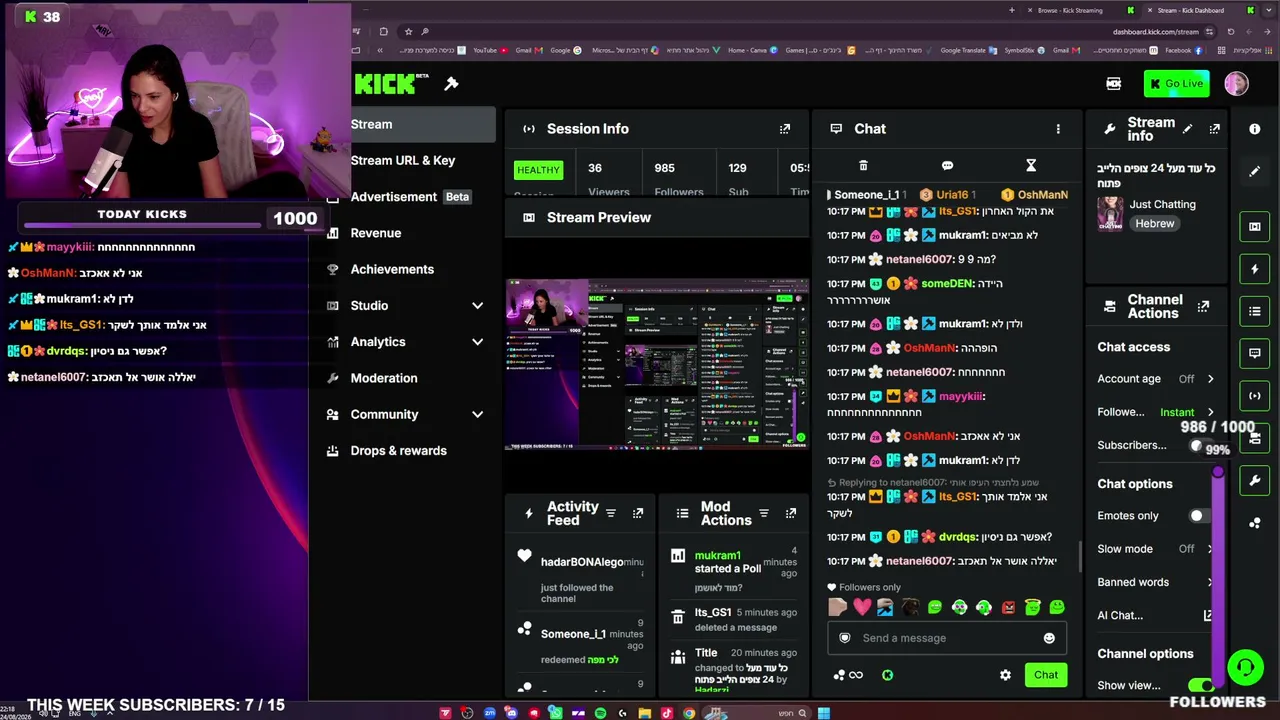Open the Advertisement Beta page
This screenshot has width=1280, height=720.
click(x=413, y=197)
